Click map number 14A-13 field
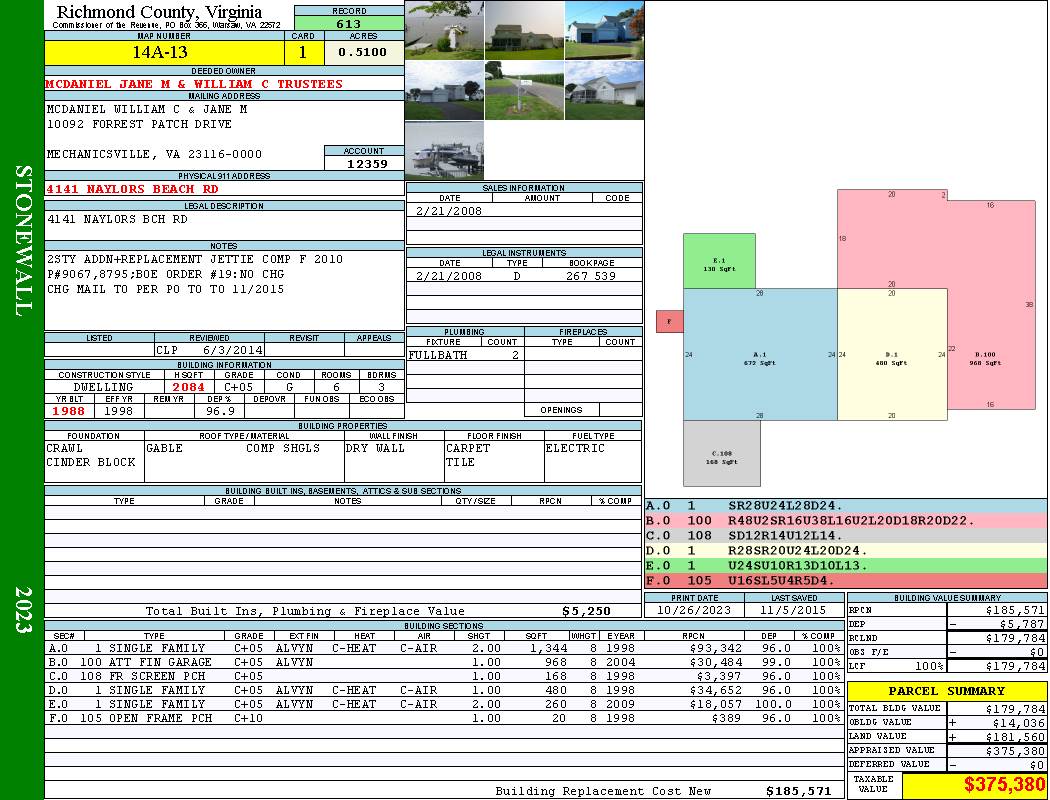 point(164,52)
